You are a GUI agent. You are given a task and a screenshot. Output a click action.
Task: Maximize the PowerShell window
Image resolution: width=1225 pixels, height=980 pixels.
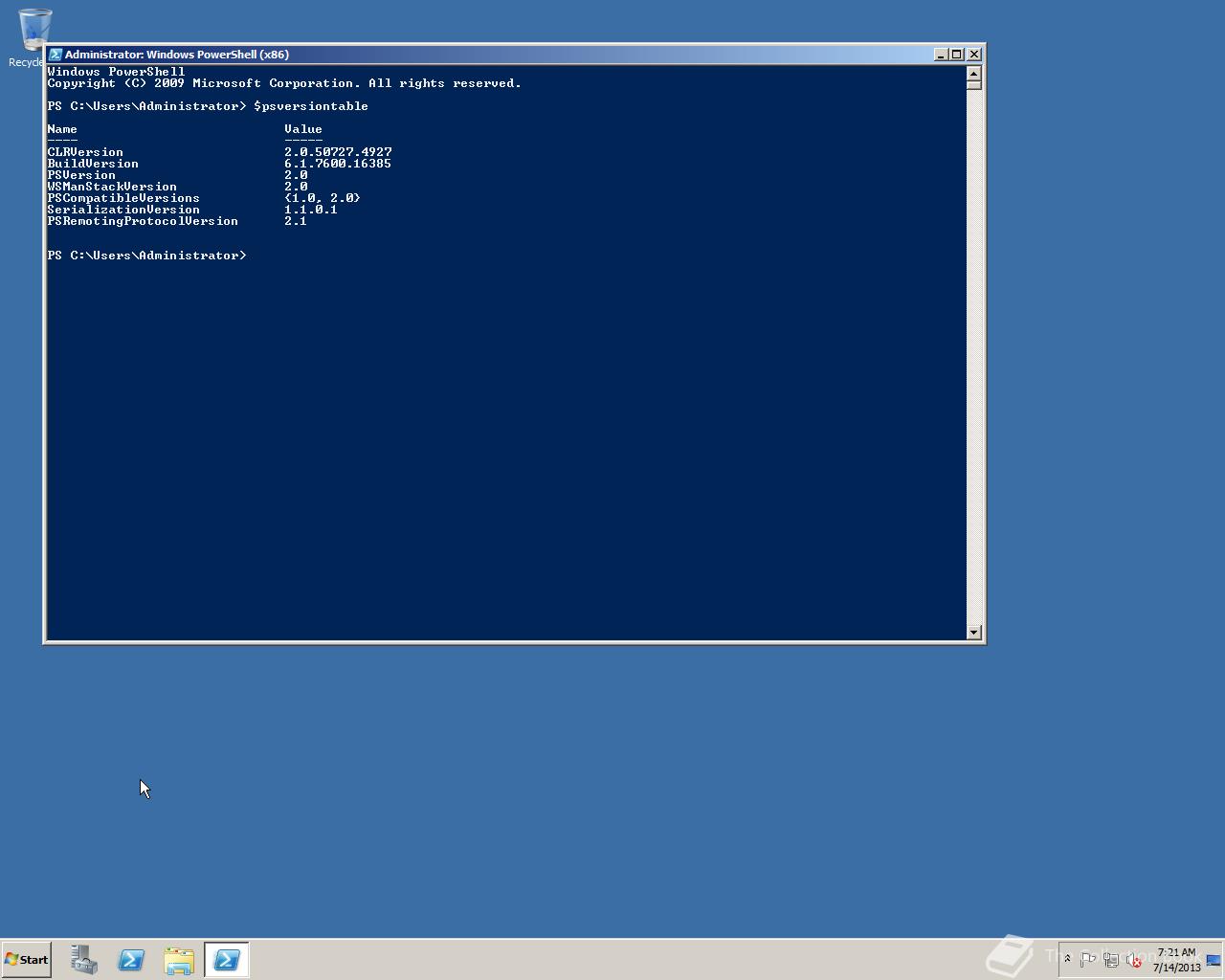click(956, 55)
